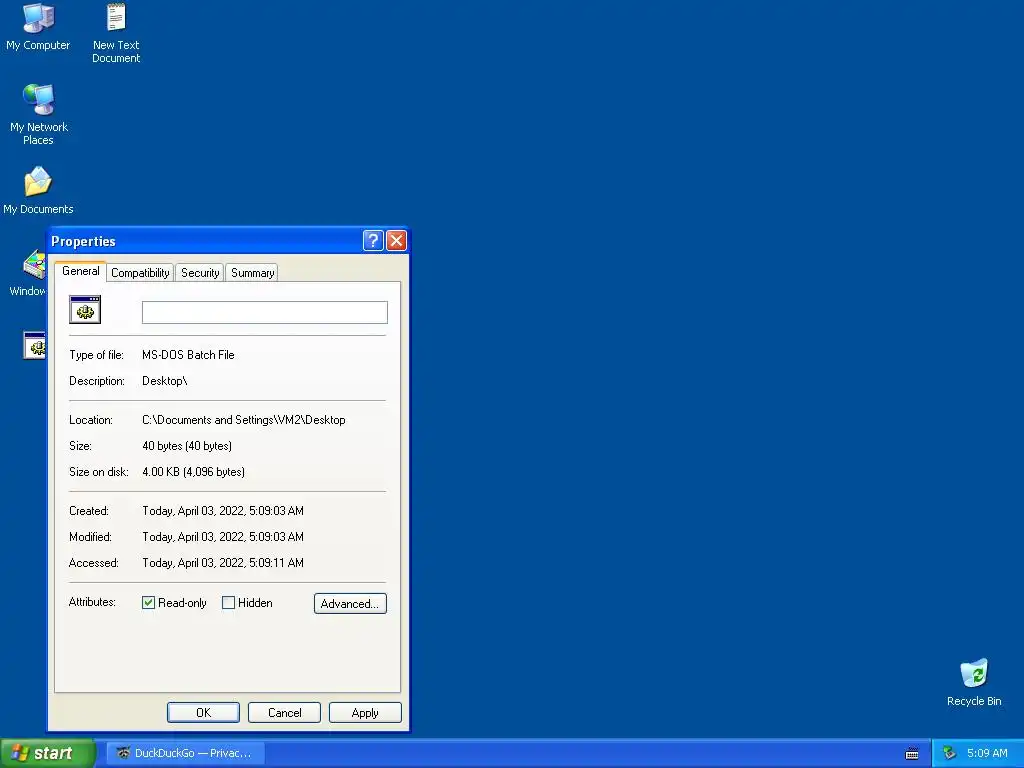
Task: Click the 4.00 KB (4,096 bytes) value
Action: tap(193, 472)
